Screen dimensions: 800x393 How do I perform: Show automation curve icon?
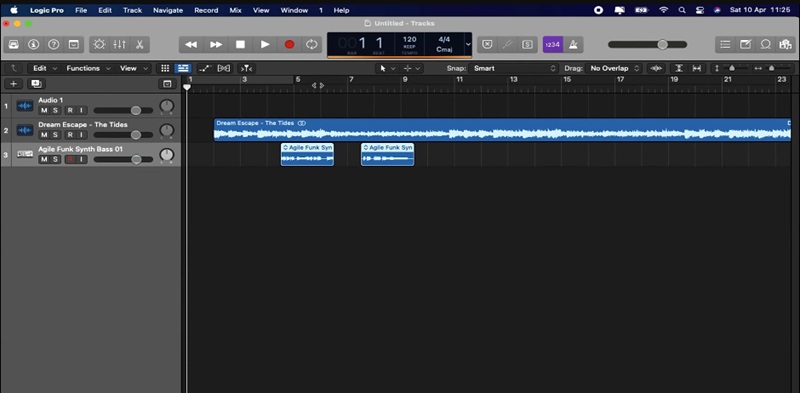coord(205,68)
